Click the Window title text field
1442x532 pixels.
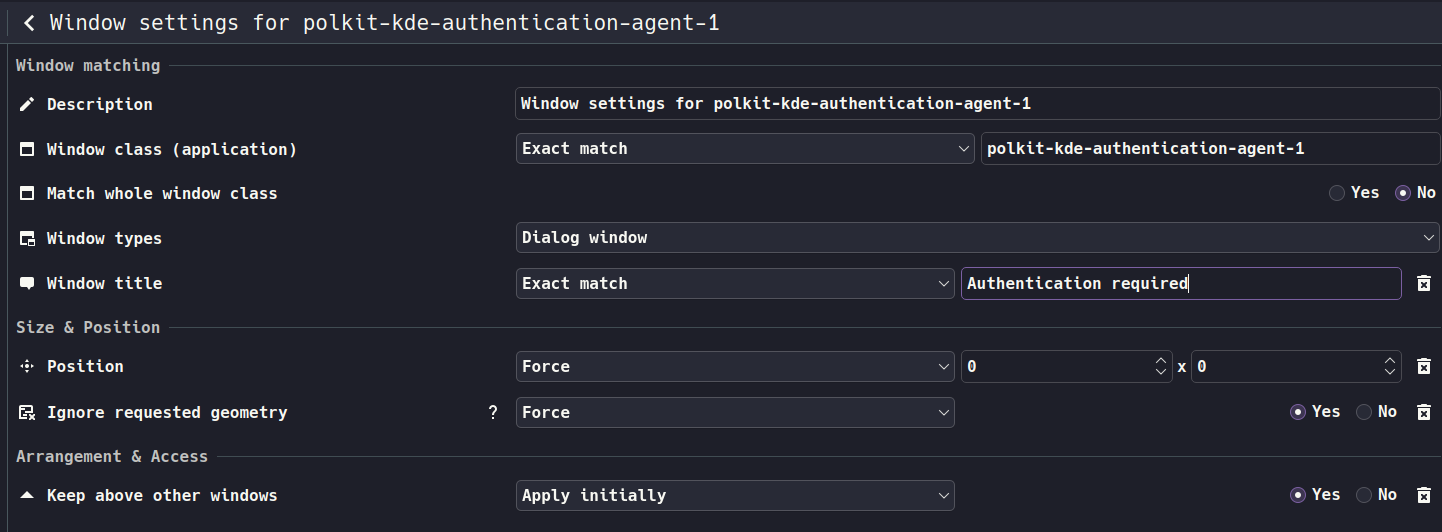click(1180, 284)
